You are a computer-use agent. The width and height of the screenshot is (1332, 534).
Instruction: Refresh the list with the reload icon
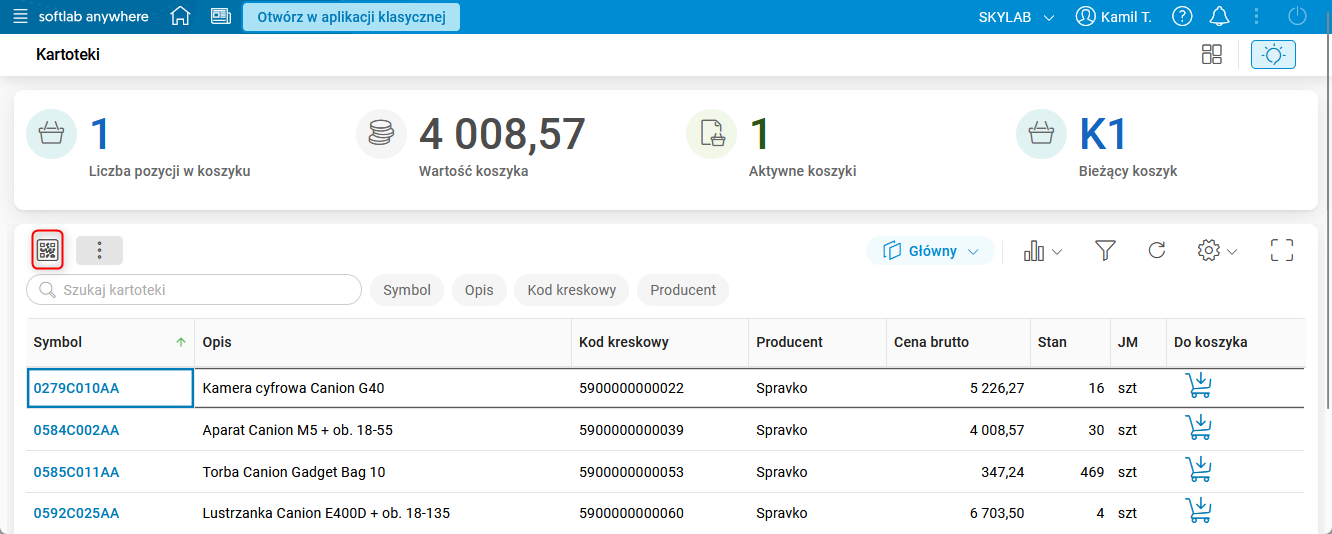pyautogui.click(x=1157, y=251)
